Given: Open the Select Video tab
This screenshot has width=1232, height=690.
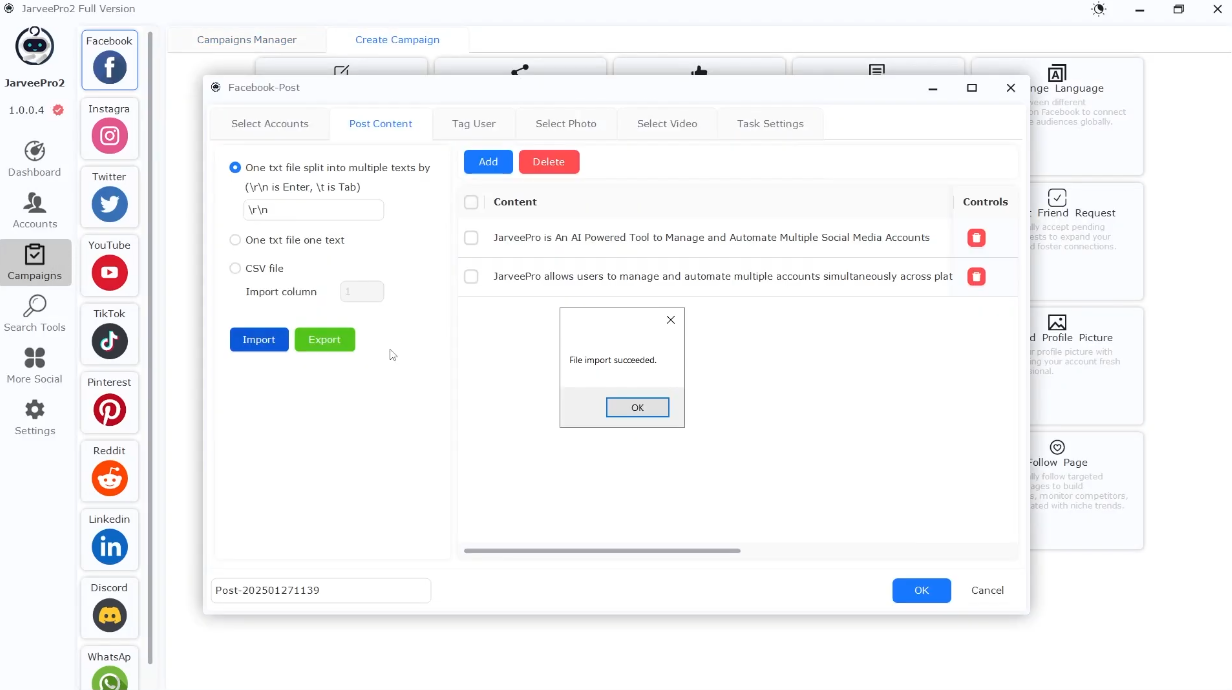Looking at the screenshot, I should coord(667,124).
